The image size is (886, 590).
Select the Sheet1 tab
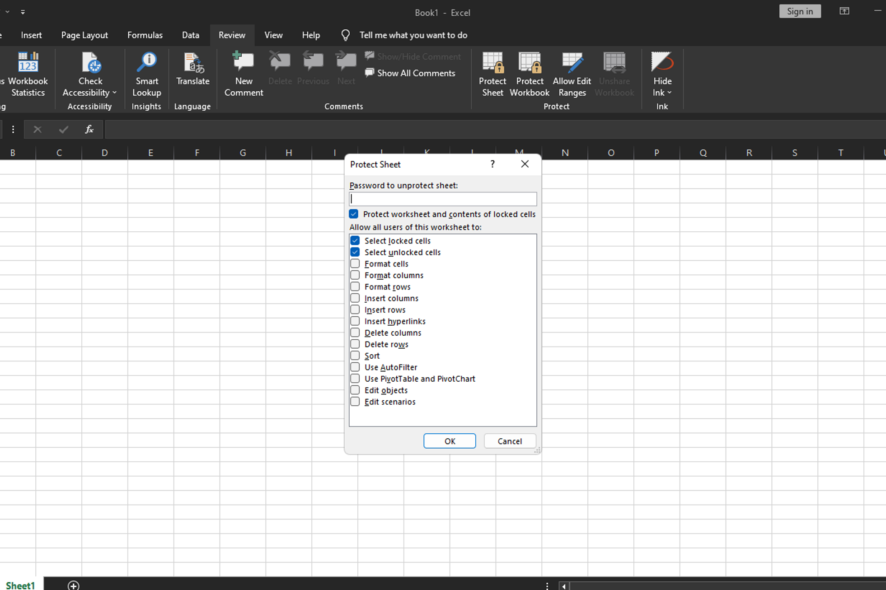click(20, 585)
